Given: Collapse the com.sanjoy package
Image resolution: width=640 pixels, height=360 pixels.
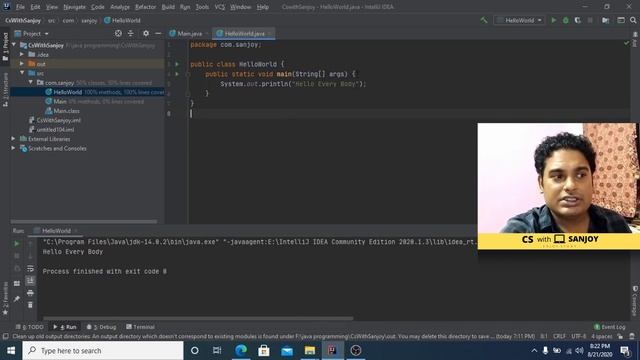Looking at the screenshot, I should 31,82.
